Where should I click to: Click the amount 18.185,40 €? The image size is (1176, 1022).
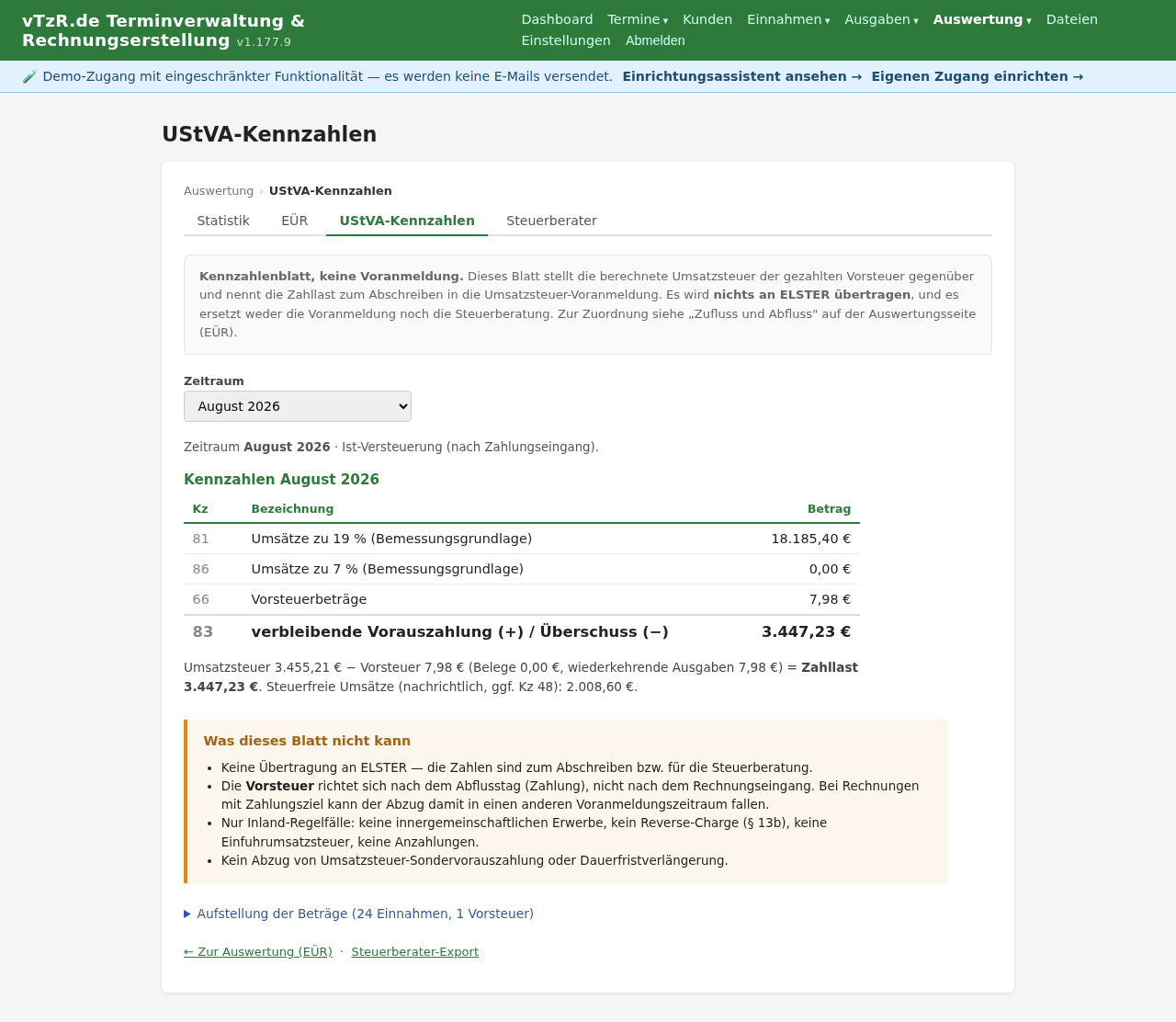810,539
